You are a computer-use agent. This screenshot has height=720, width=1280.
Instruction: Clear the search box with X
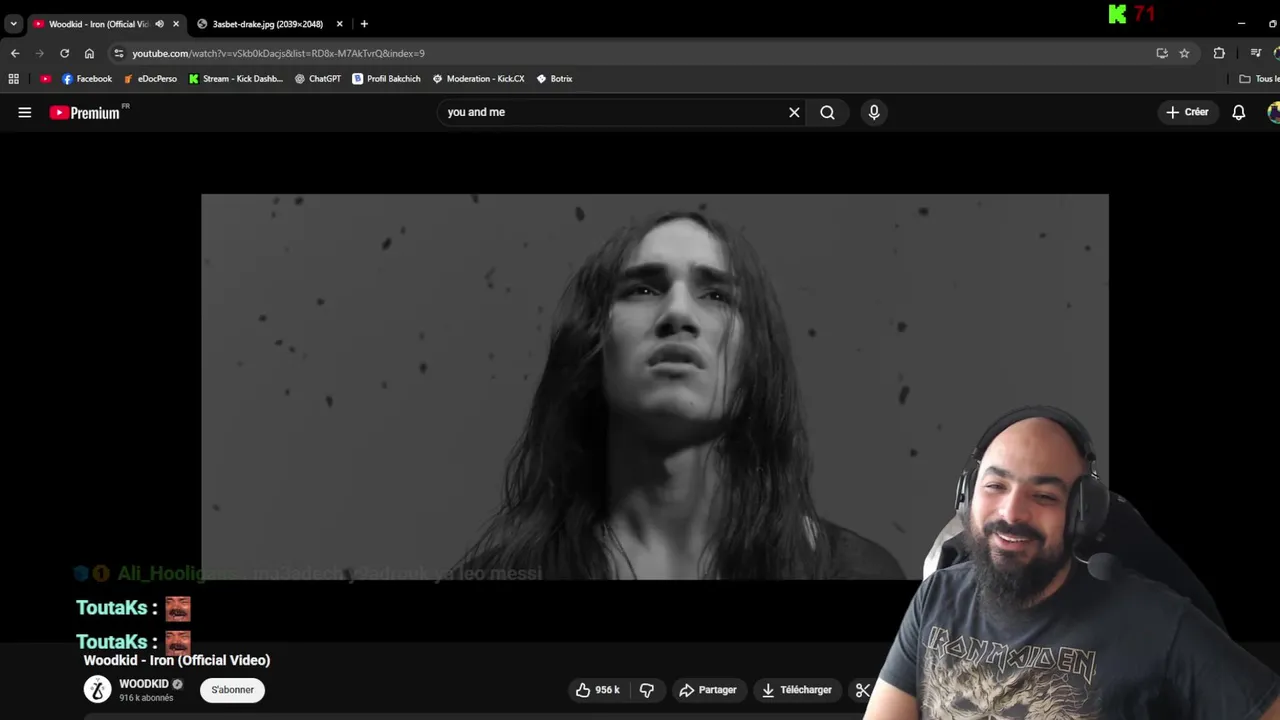[794, 112]
